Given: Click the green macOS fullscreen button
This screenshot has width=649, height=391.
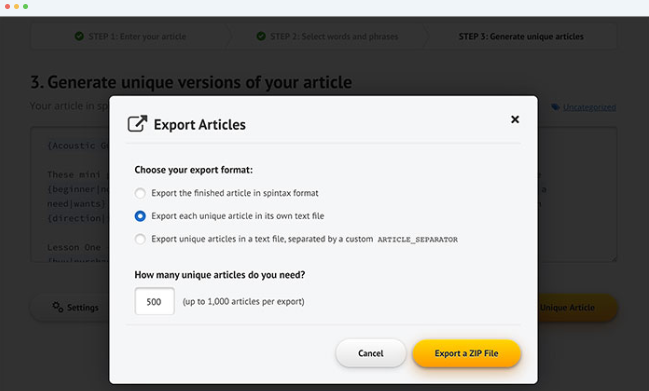Looking at the screenshot, I should (26, 6).
